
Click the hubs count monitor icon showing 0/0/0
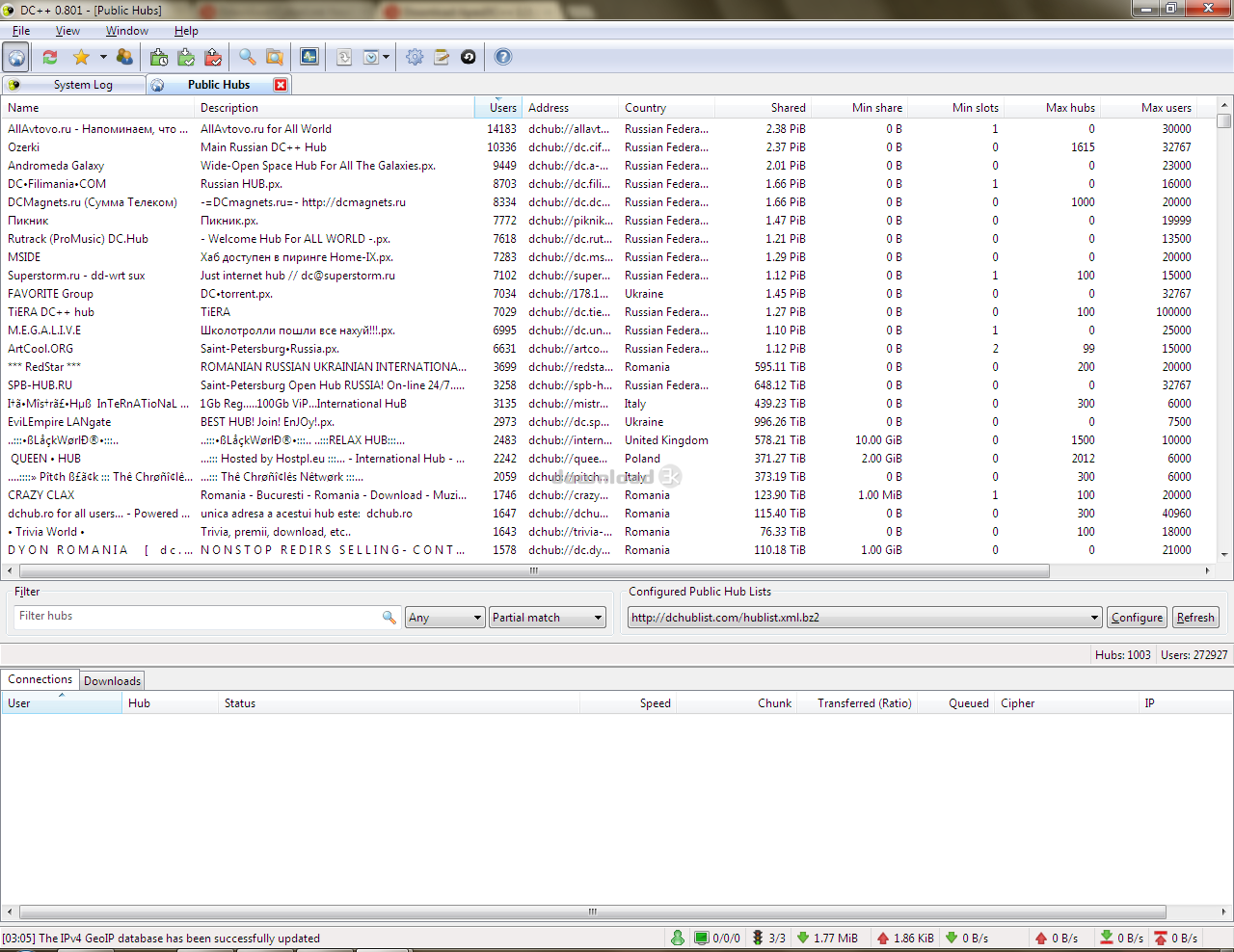point(717,938)
